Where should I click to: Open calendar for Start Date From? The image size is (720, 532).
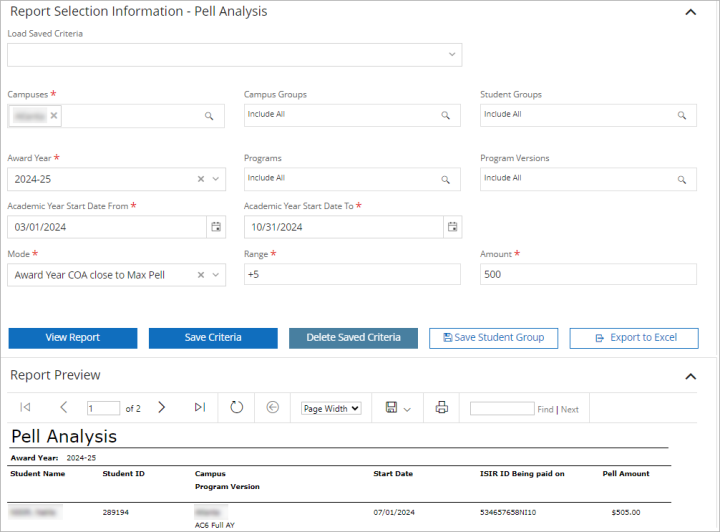216,227
